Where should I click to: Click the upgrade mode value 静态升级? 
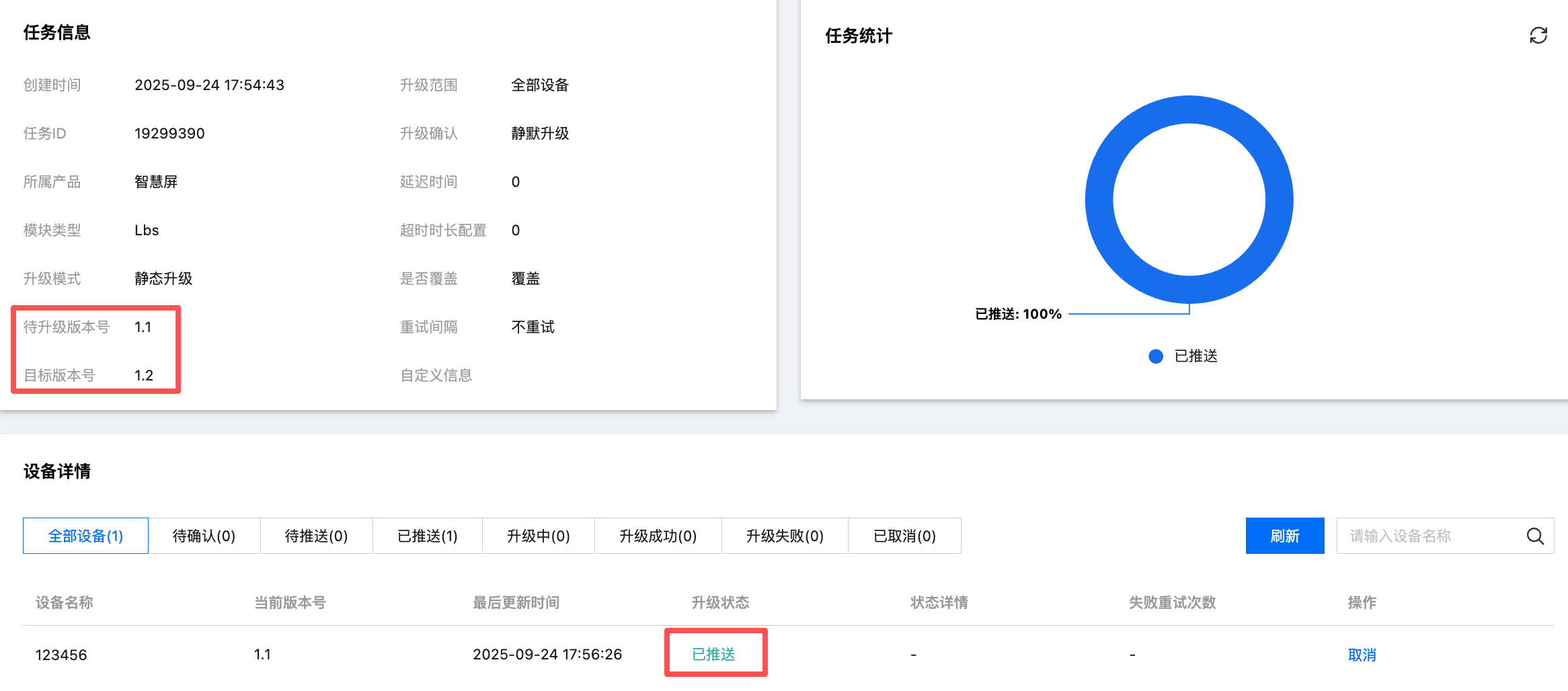[163, 278]
